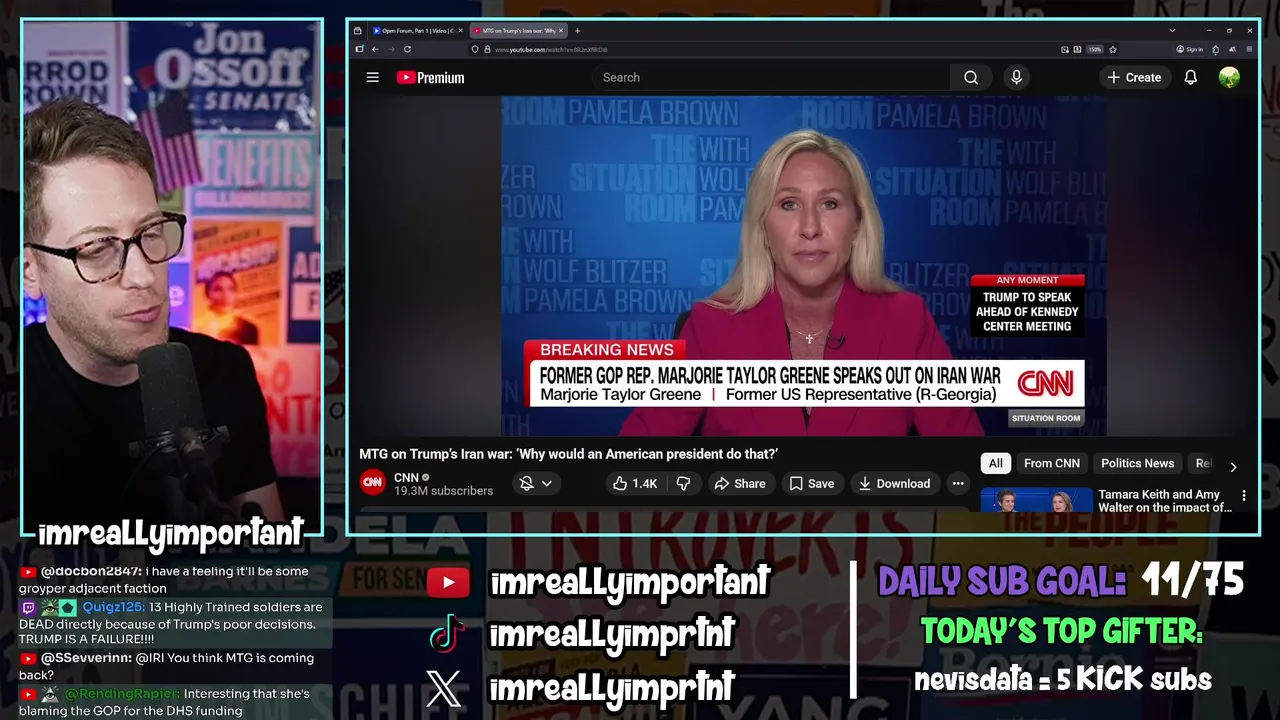
Task: Start voice search with the microphone
Action: pos(1016,77)
